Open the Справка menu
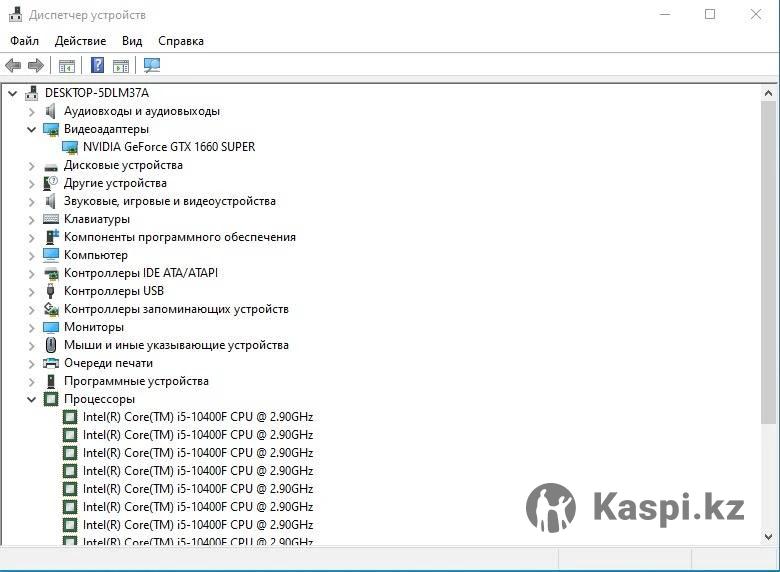780x572 pixels. 181,41
